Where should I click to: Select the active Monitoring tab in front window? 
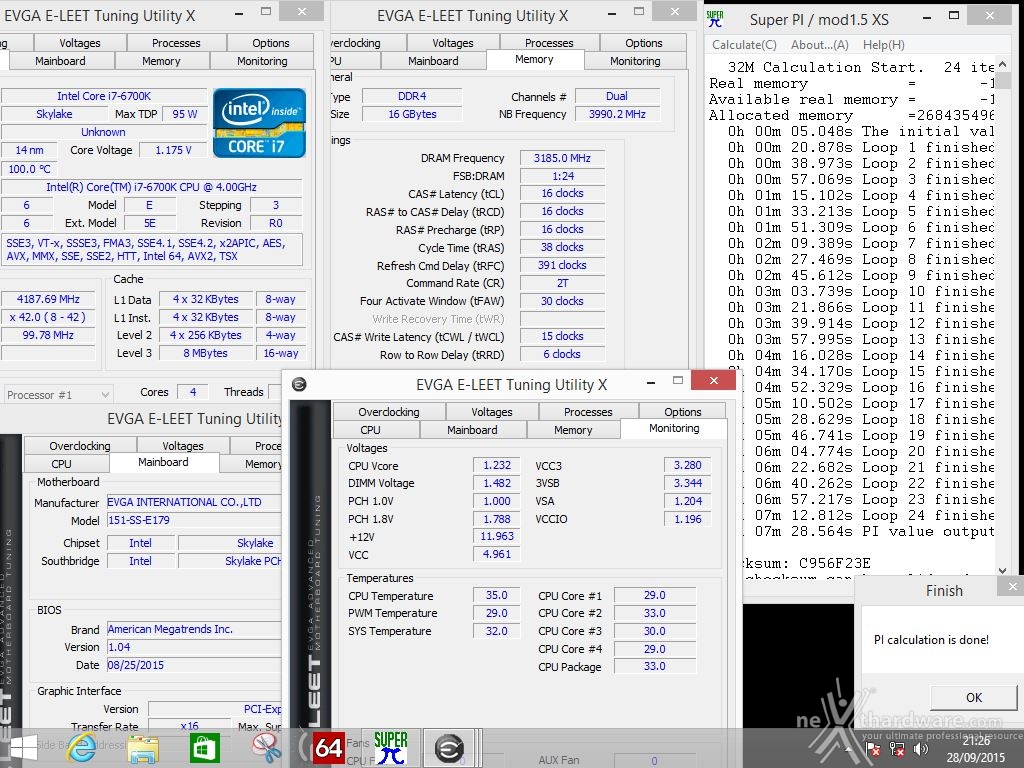[674, 428]
